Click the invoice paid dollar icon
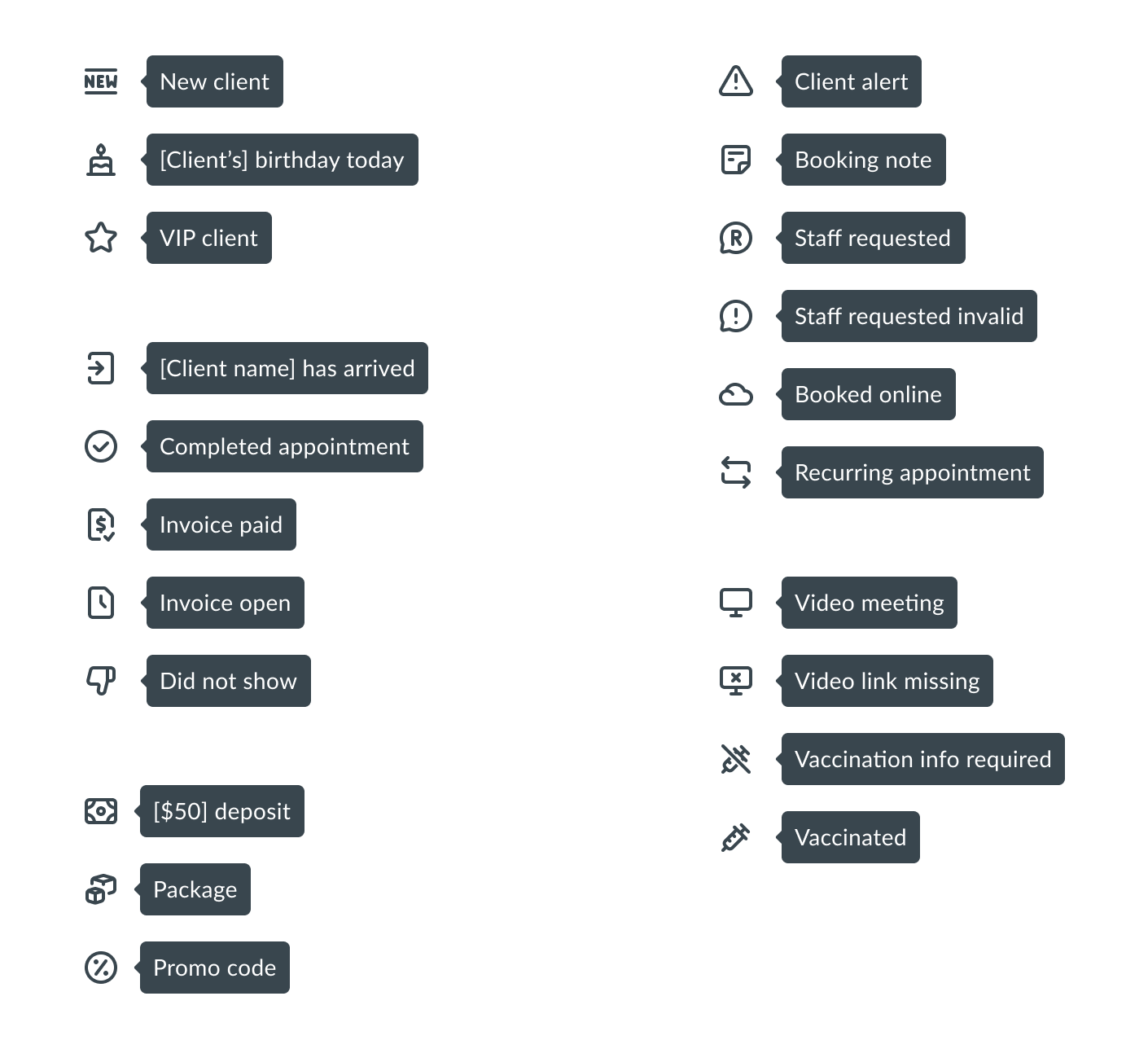 [x=101, y=524]
